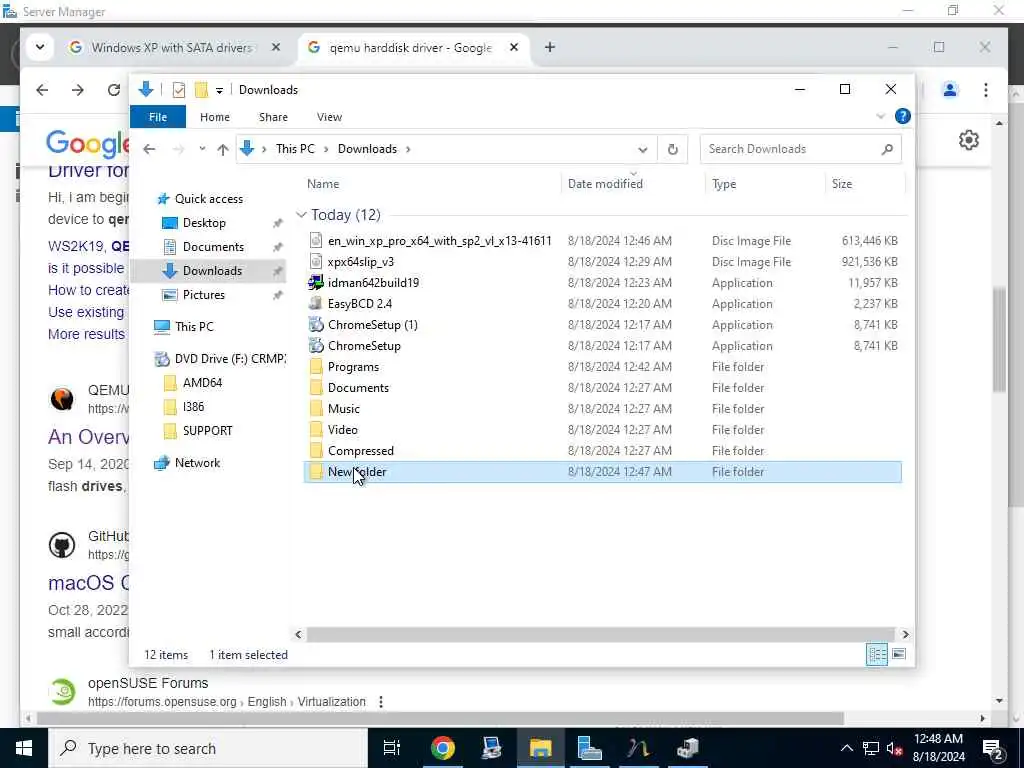Select the Programs folder icon
This screenshot has height=768, width=1024.
[x=316, y=367]
